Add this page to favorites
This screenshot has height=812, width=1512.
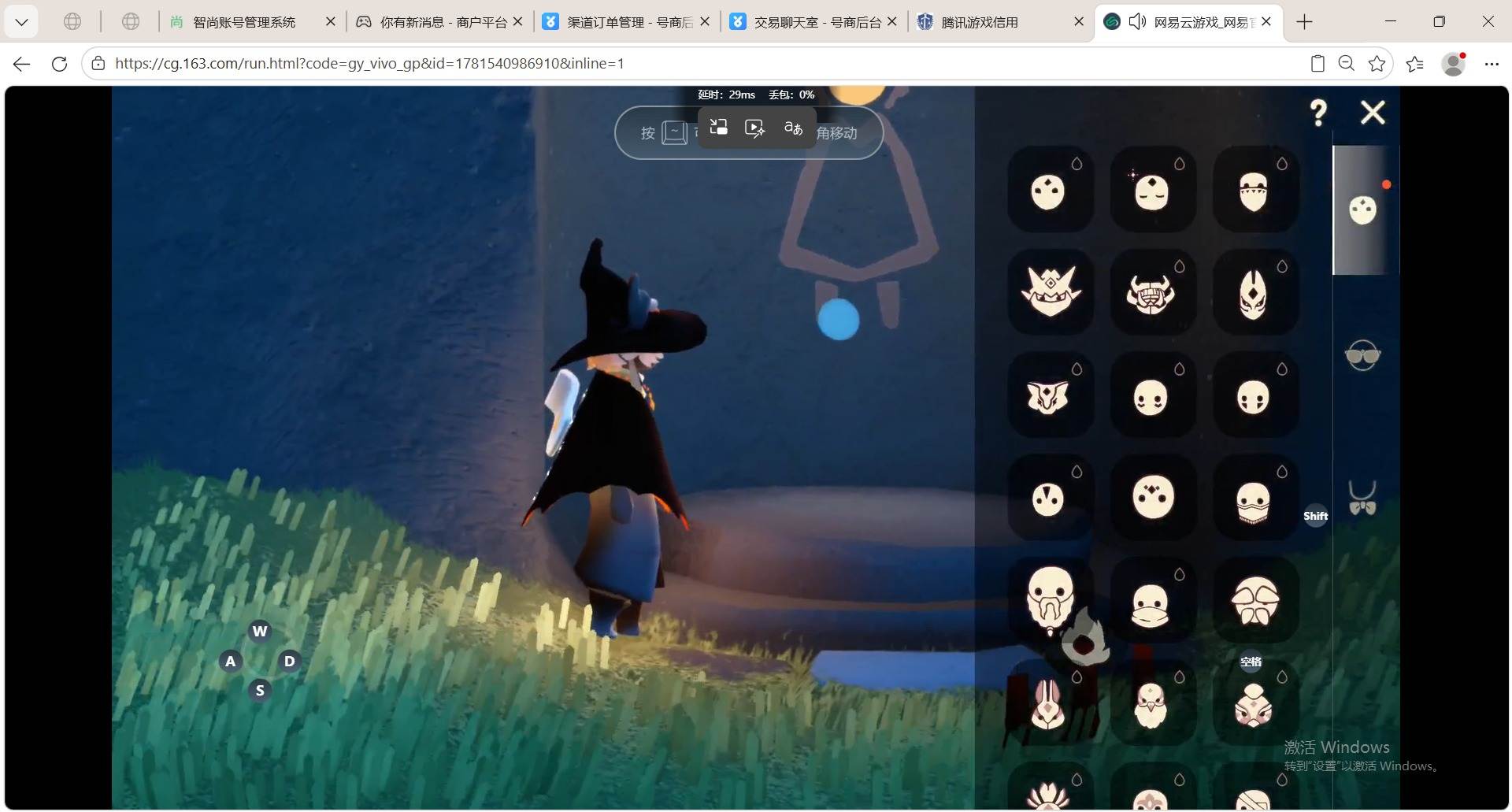coord(1377,64)
